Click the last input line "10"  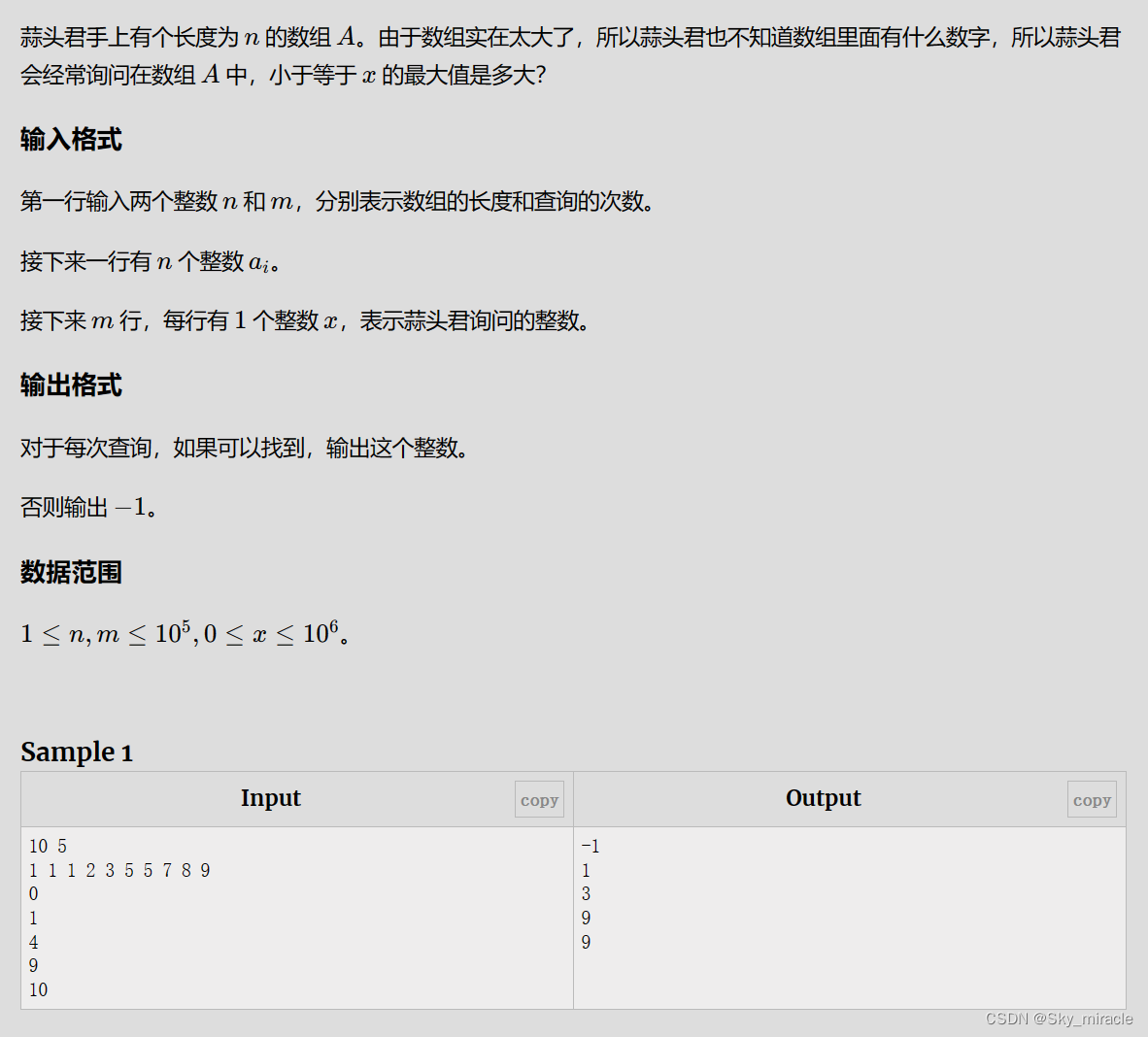click(x=38, y=989)
